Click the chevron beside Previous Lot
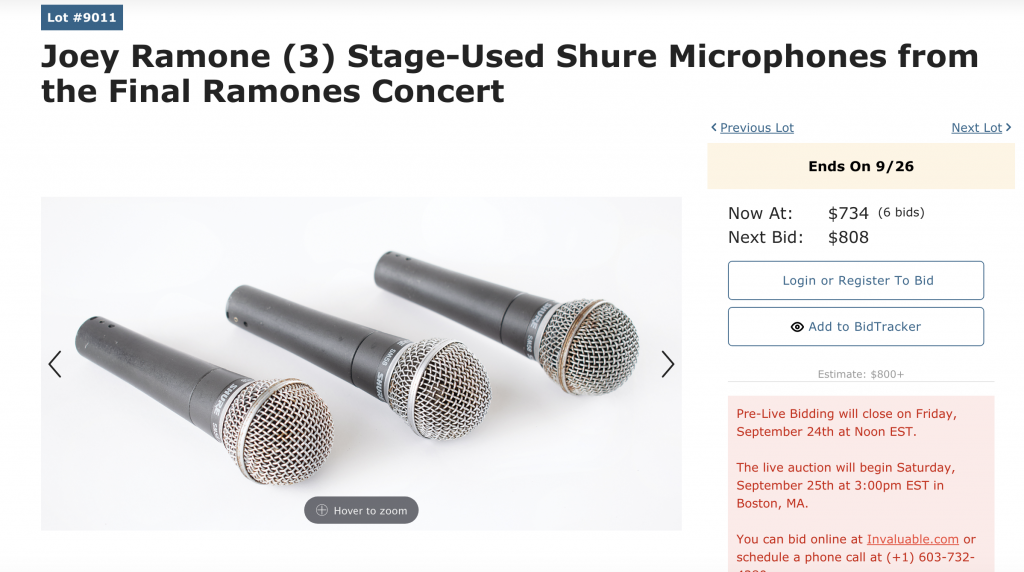1024x572 pixels. [714, 127]
